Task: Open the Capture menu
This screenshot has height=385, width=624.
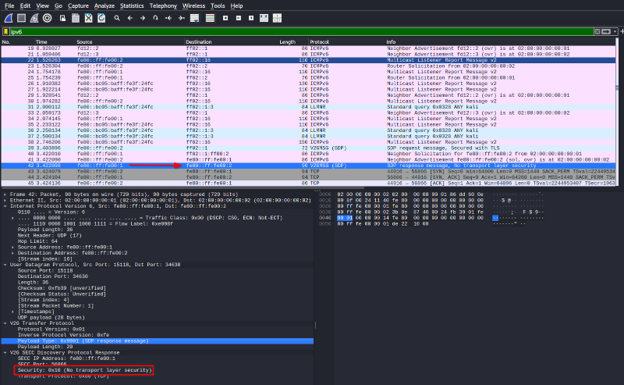Action: click(x=78, y=6)
